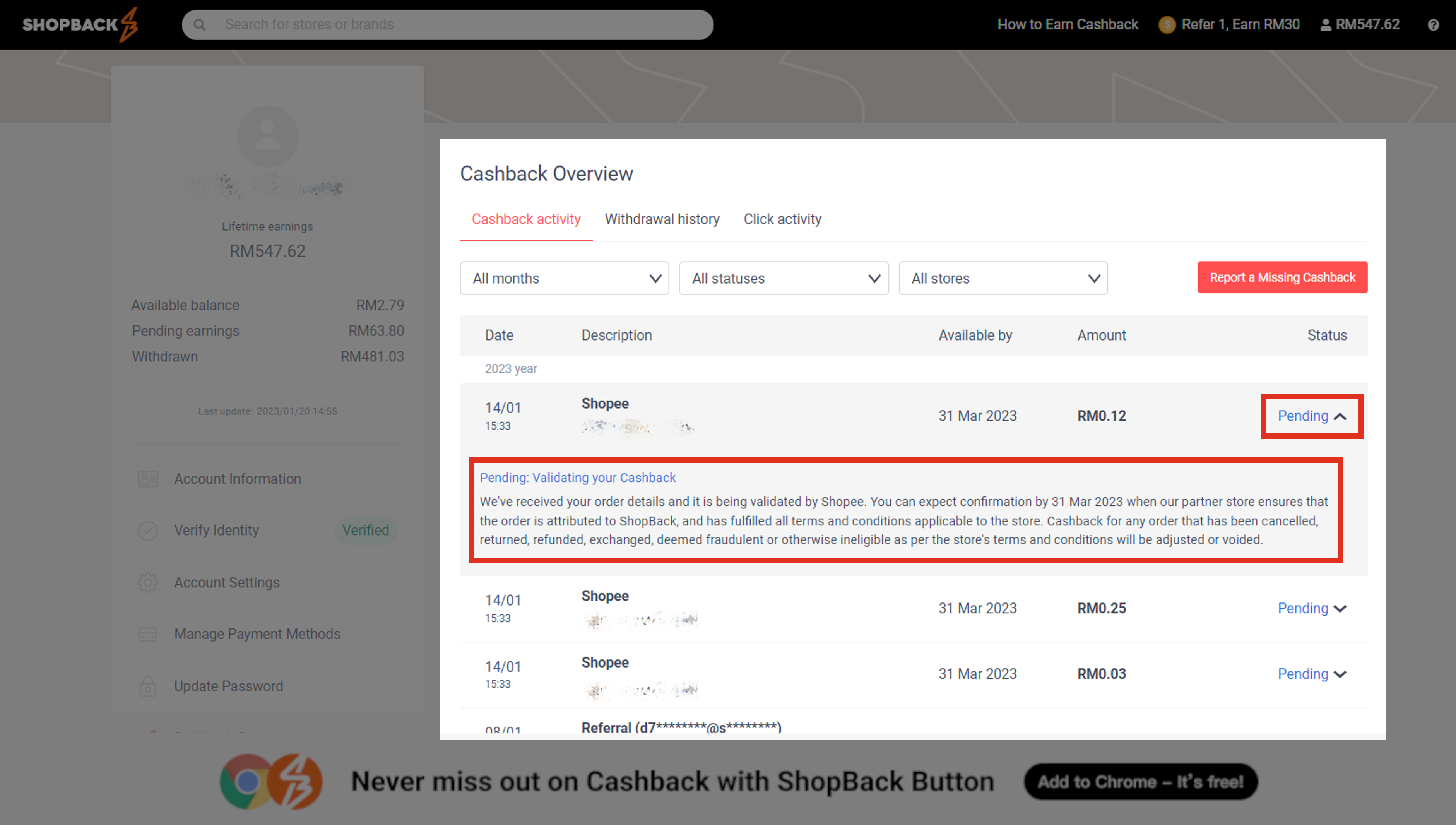The height and width of the screenshot is (825, 1456).
Task: Switch to Click activity tab
Action: 782,219
